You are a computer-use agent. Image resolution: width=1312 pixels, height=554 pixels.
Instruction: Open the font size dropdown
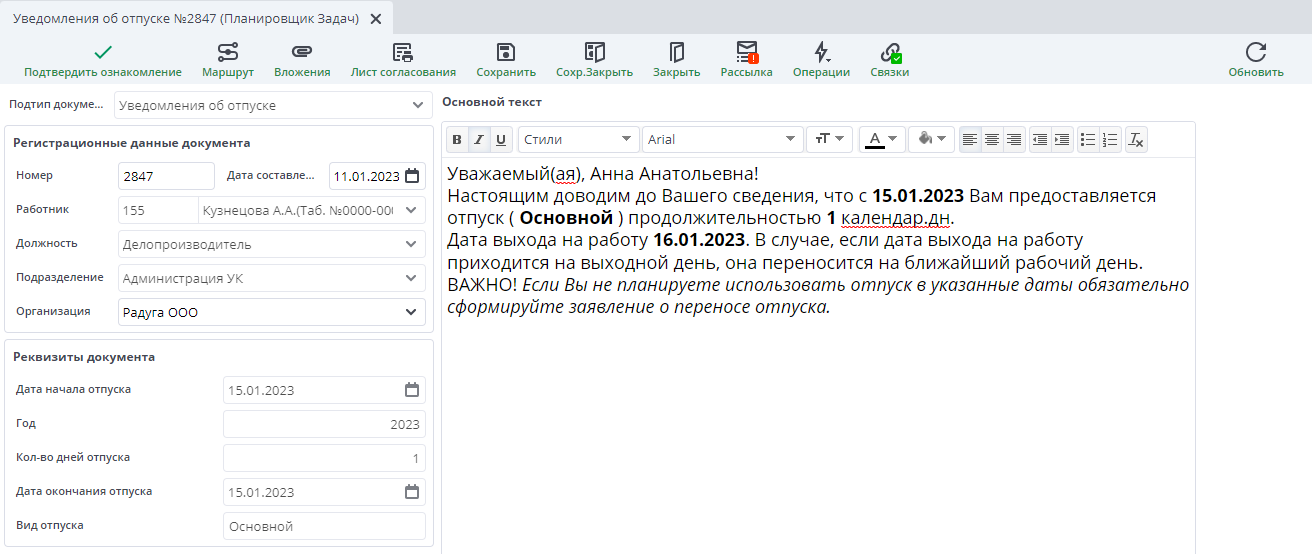[x=830, y=140]
